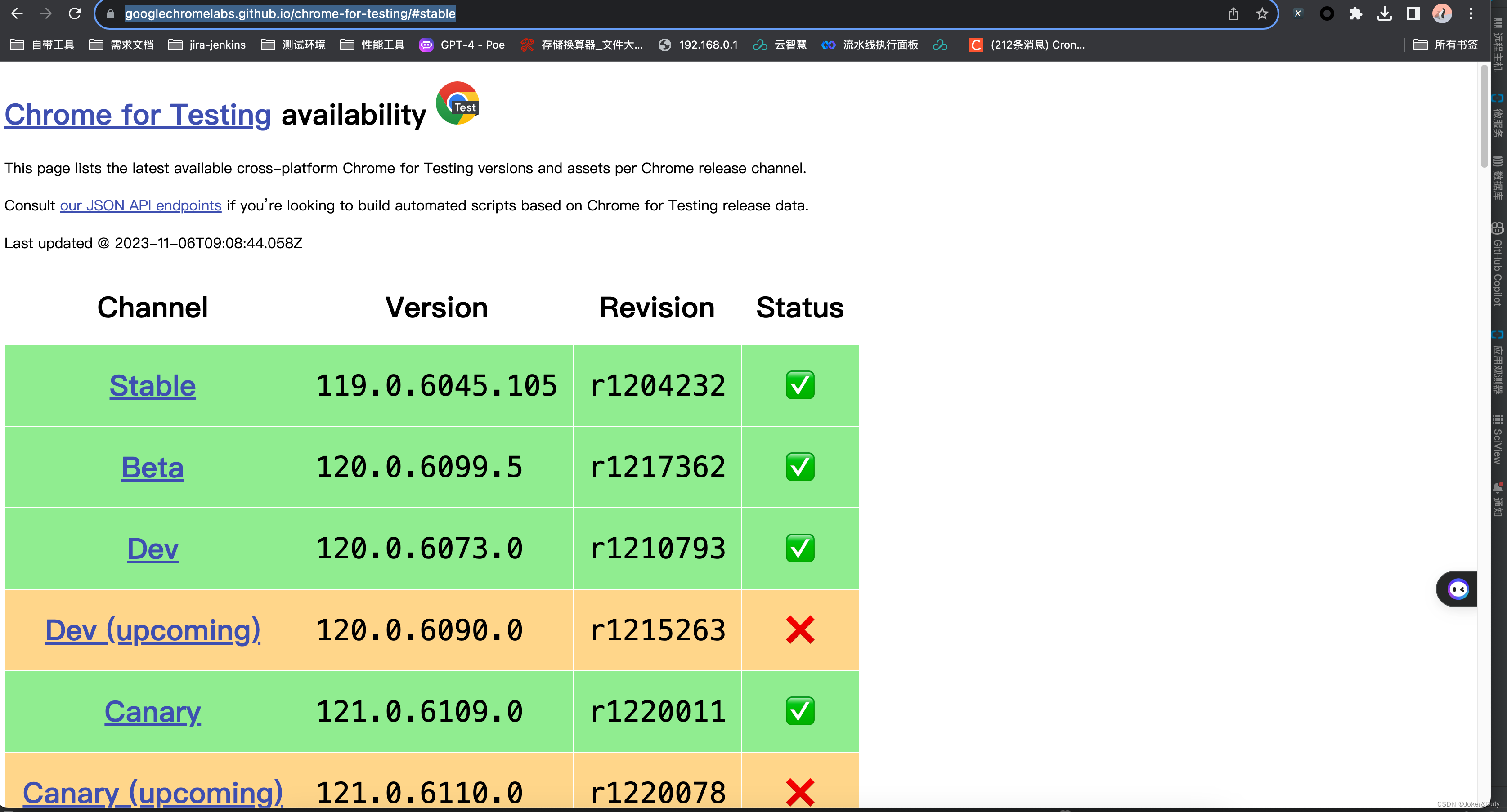
Task: Open the extensions puzzle icon
Action: click(x=1355, y=13)
